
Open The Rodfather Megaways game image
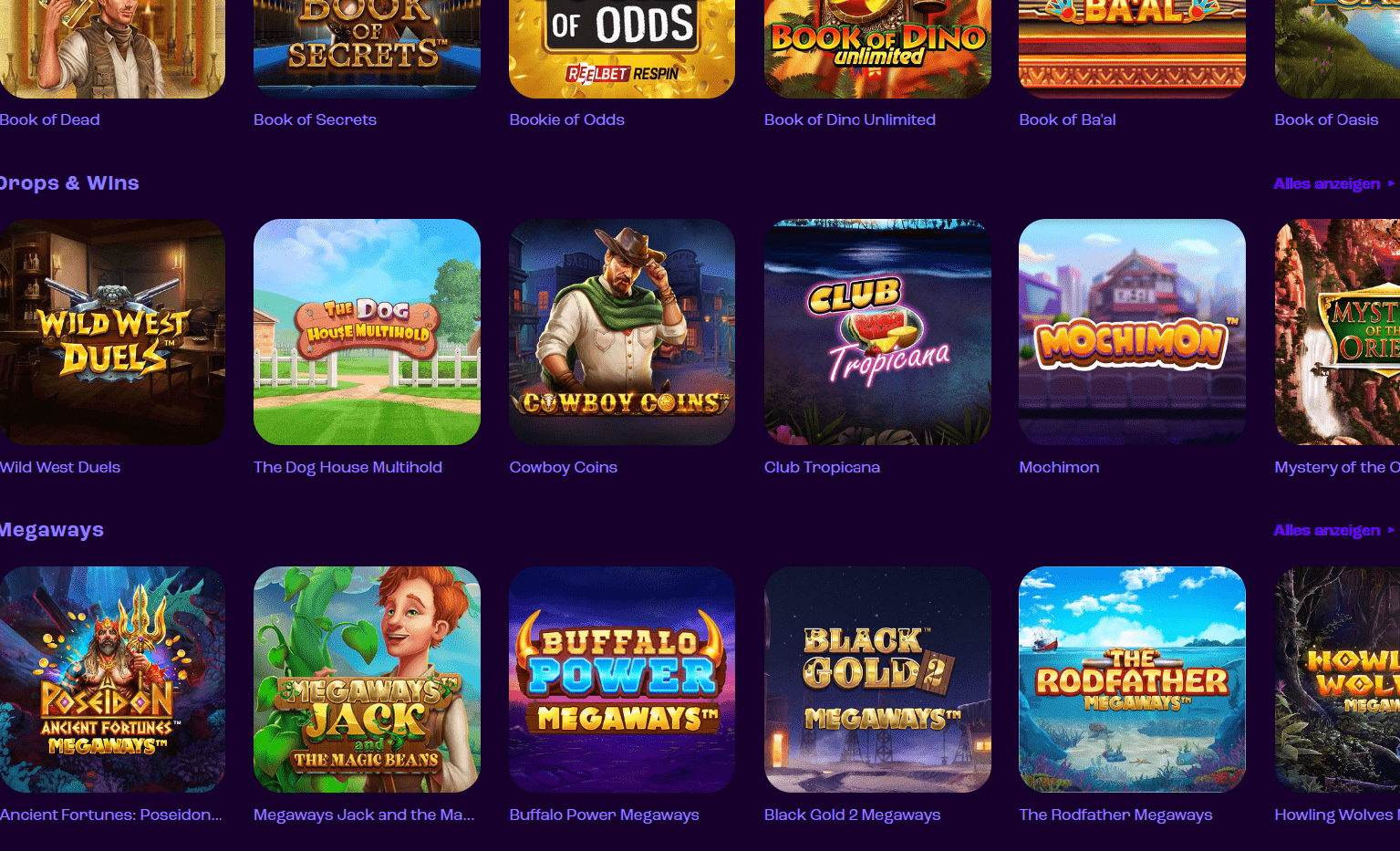[1132, 680]
